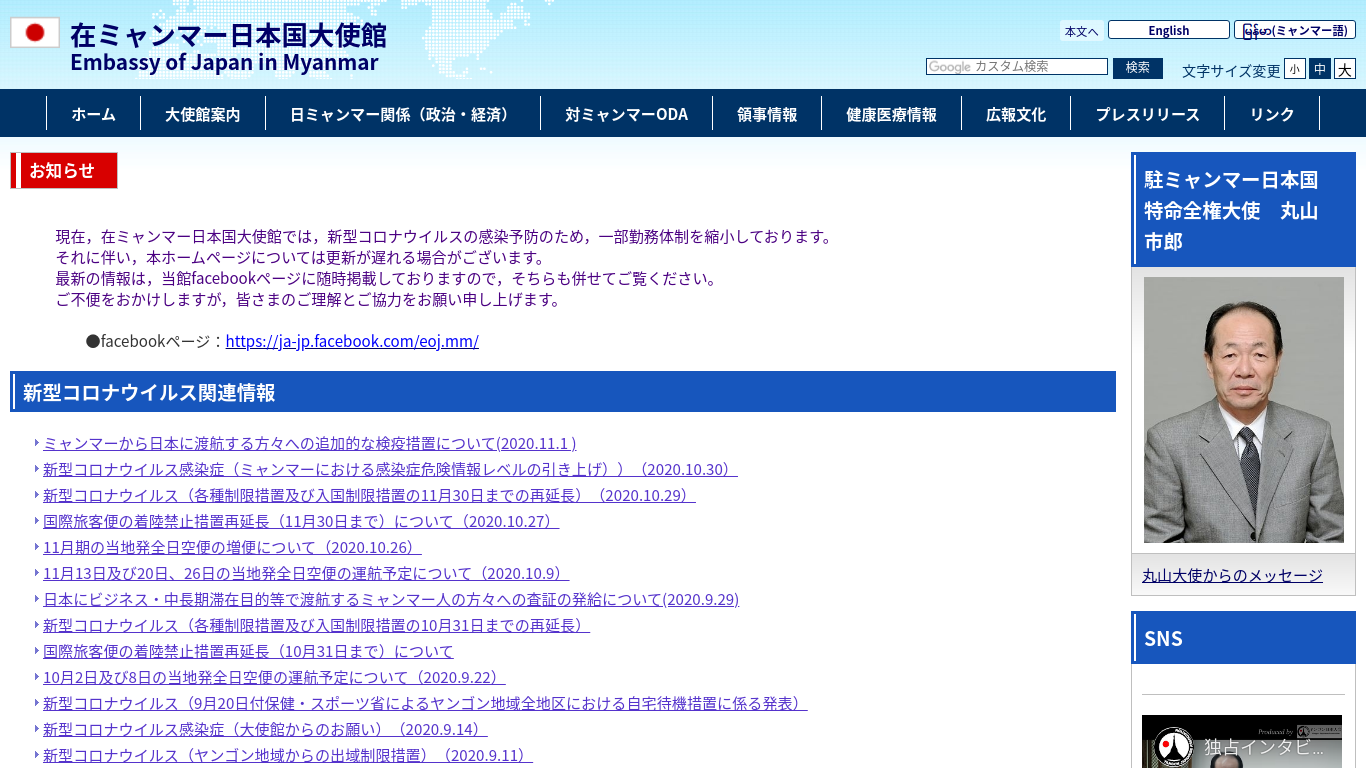The image size is (1366, 768).
Task: Open the 2020.11.1 additional quarantine measures link
Action: (309, 443)
